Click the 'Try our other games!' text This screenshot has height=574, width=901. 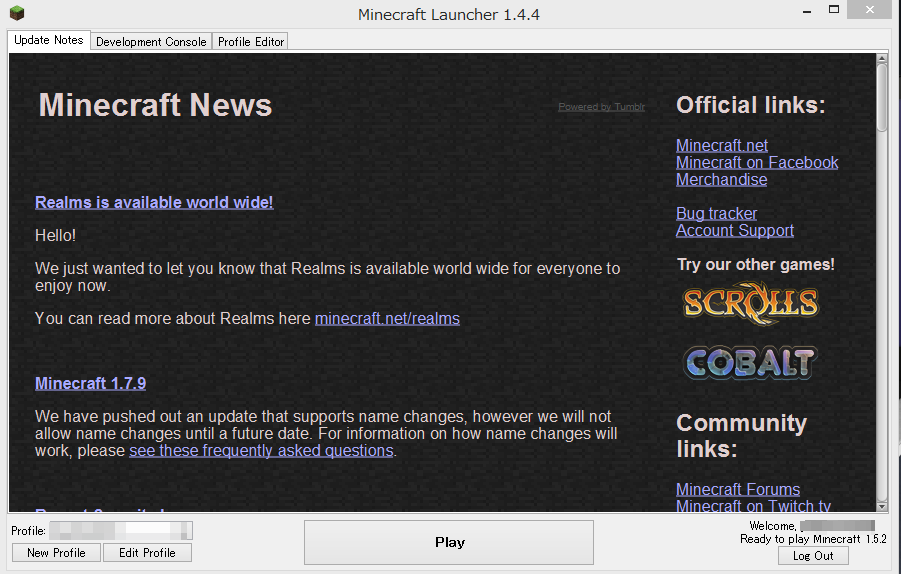pos(756,264)
